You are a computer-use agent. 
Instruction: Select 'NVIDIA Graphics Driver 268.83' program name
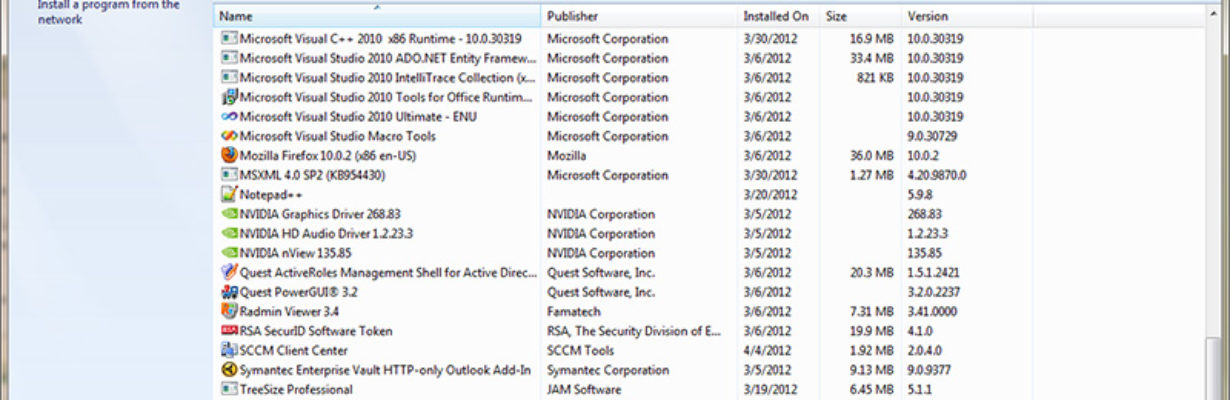(320, 214)
